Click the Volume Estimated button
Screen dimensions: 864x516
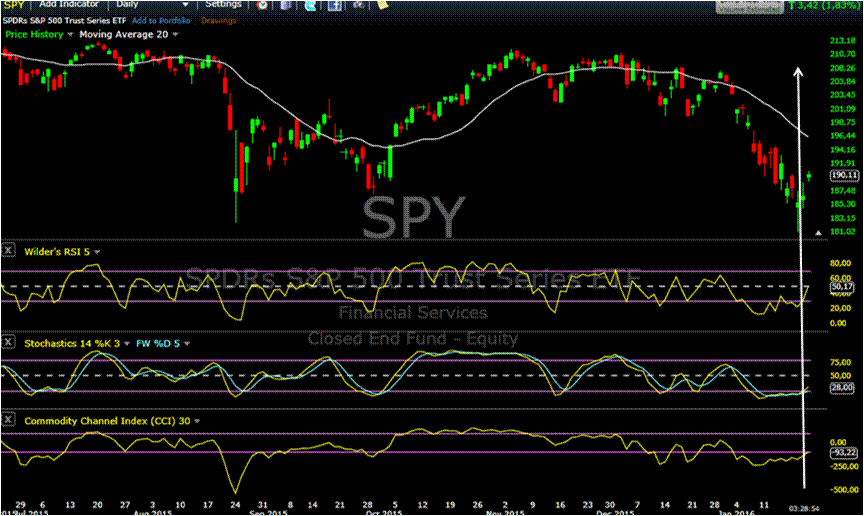point(749,6)
